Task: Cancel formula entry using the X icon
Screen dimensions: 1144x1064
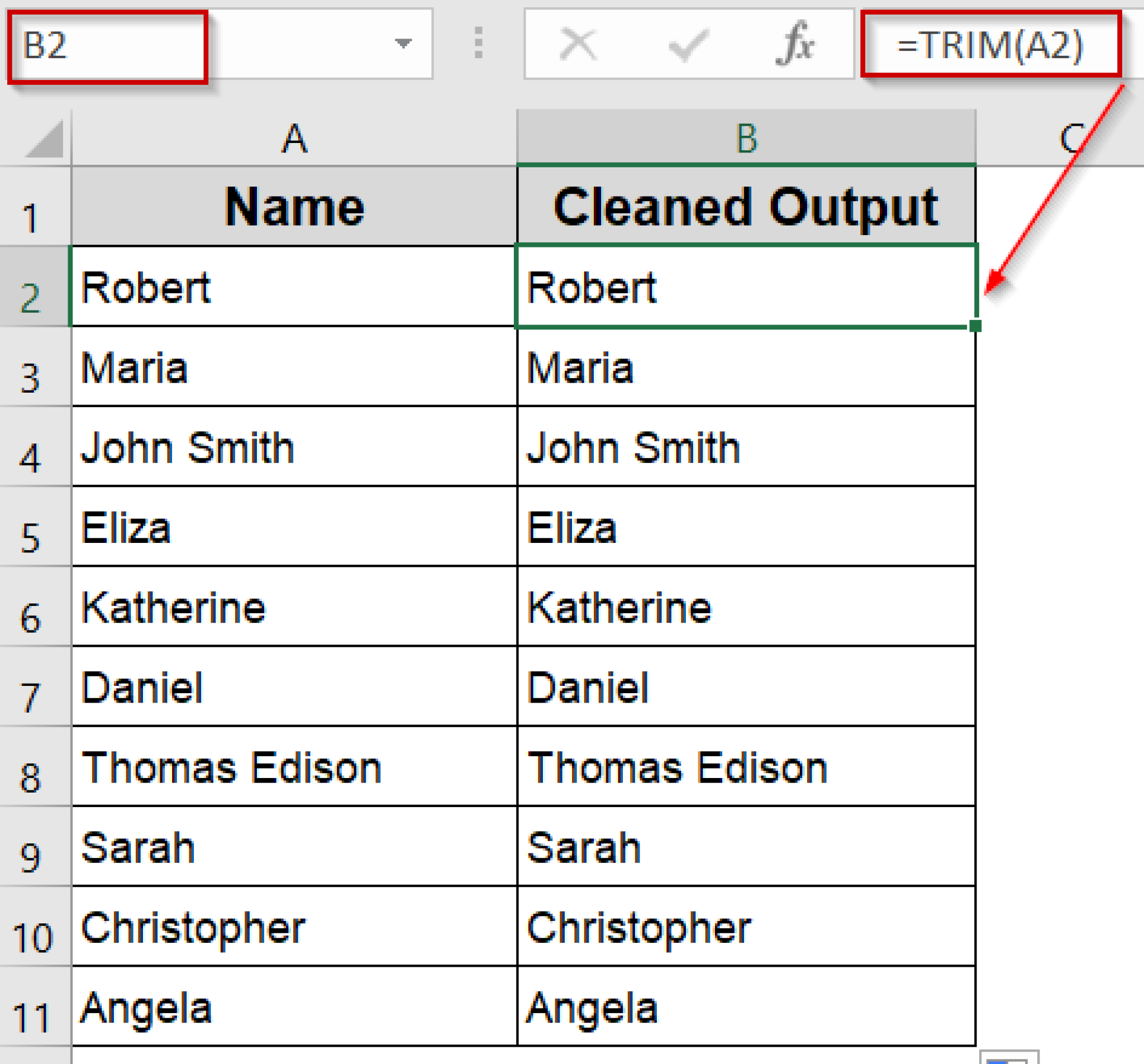Action: [579, 45]
